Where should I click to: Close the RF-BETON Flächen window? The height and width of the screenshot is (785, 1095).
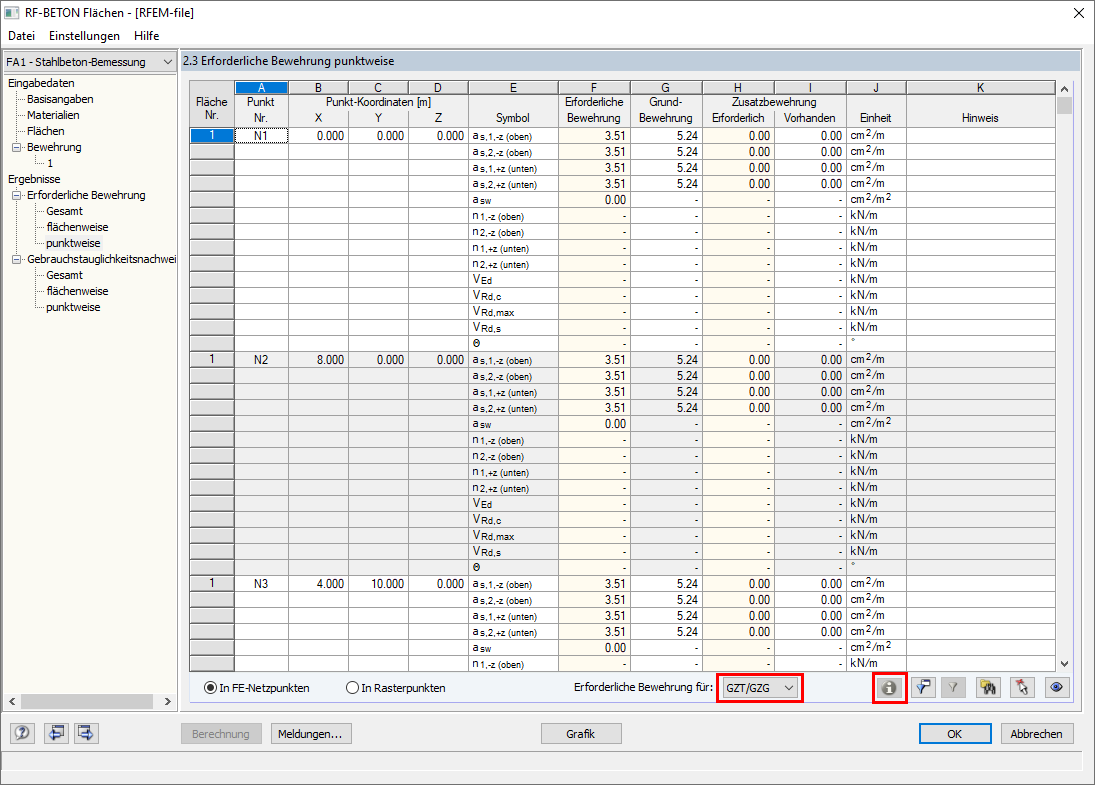[1078, 13]
